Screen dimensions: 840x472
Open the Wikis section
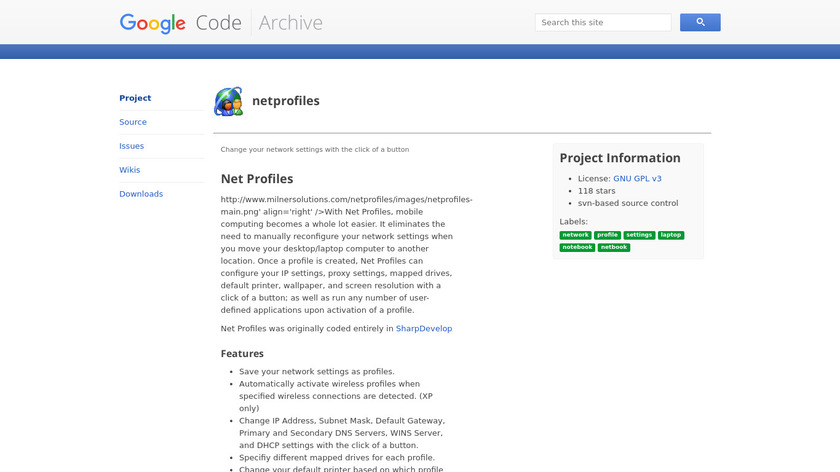coord(130,170)
